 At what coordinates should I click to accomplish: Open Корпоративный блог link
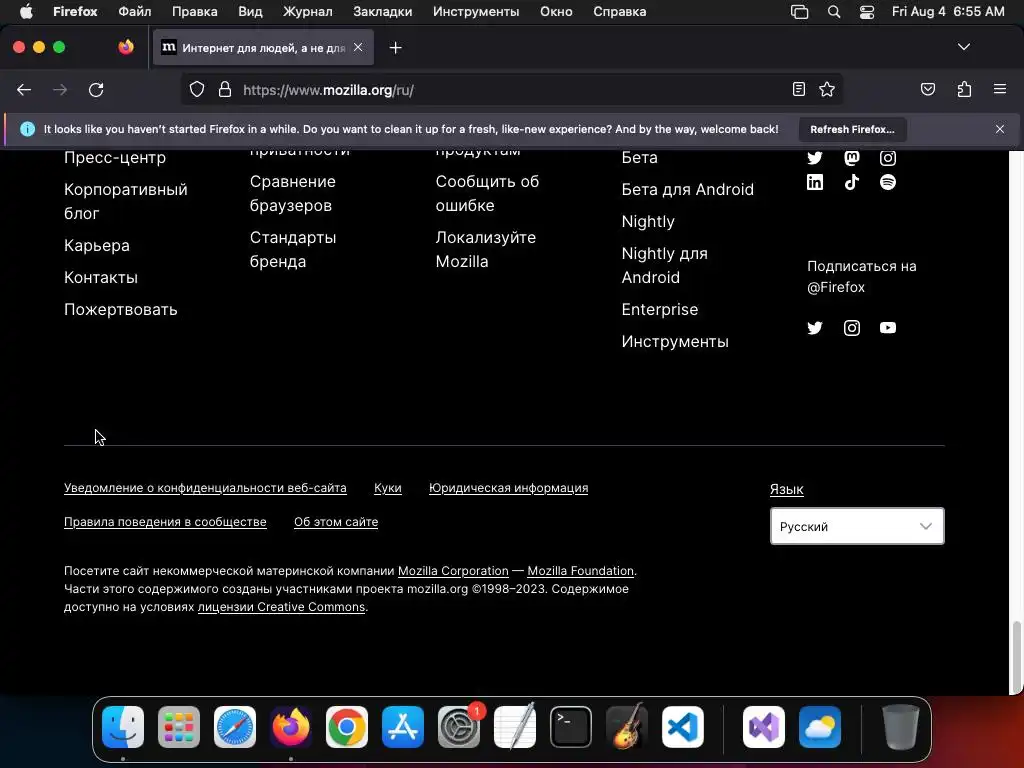(x=125, y=201)
